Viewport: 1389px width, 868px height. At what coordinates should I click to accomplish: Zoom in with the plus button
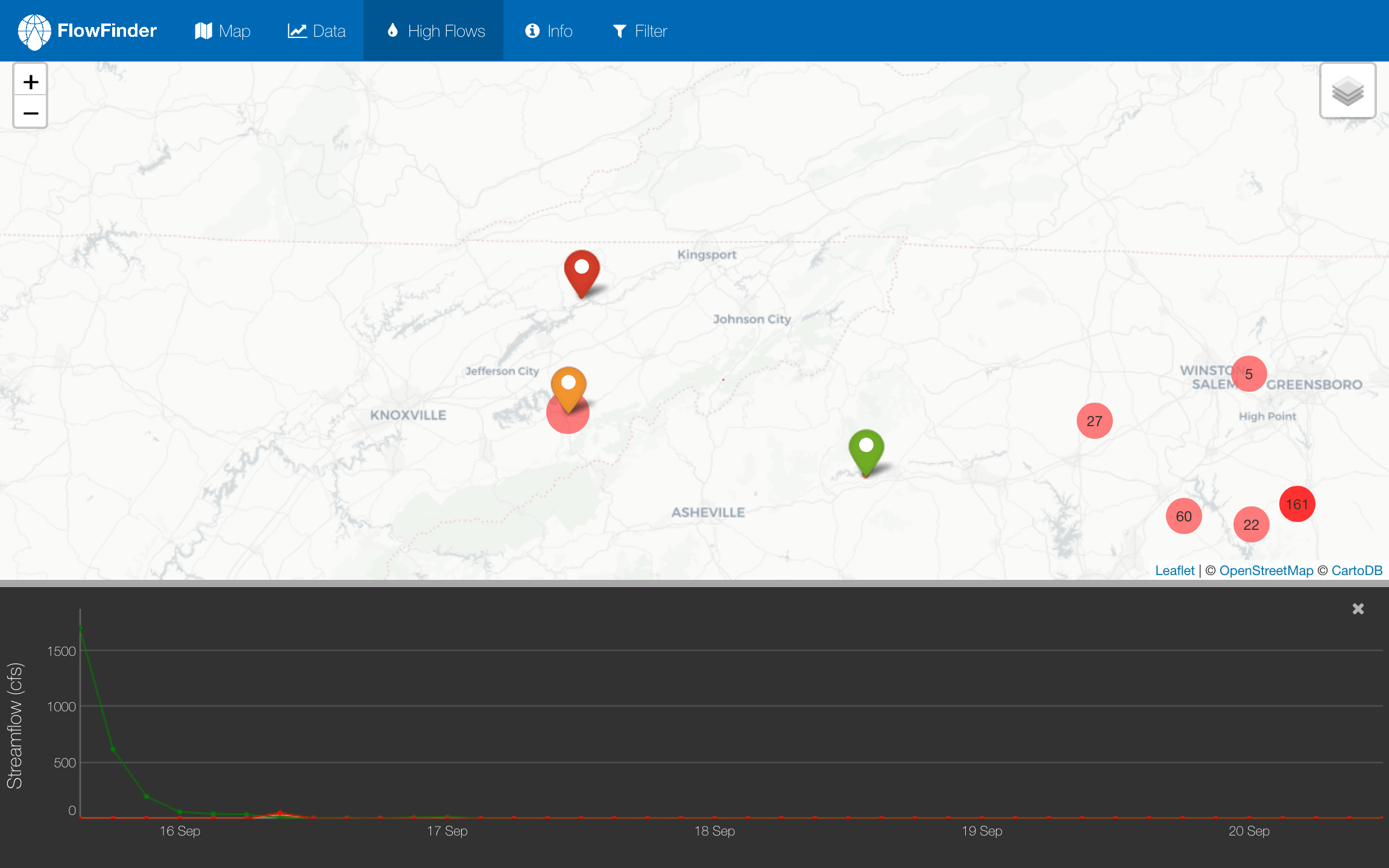point(31,81)
